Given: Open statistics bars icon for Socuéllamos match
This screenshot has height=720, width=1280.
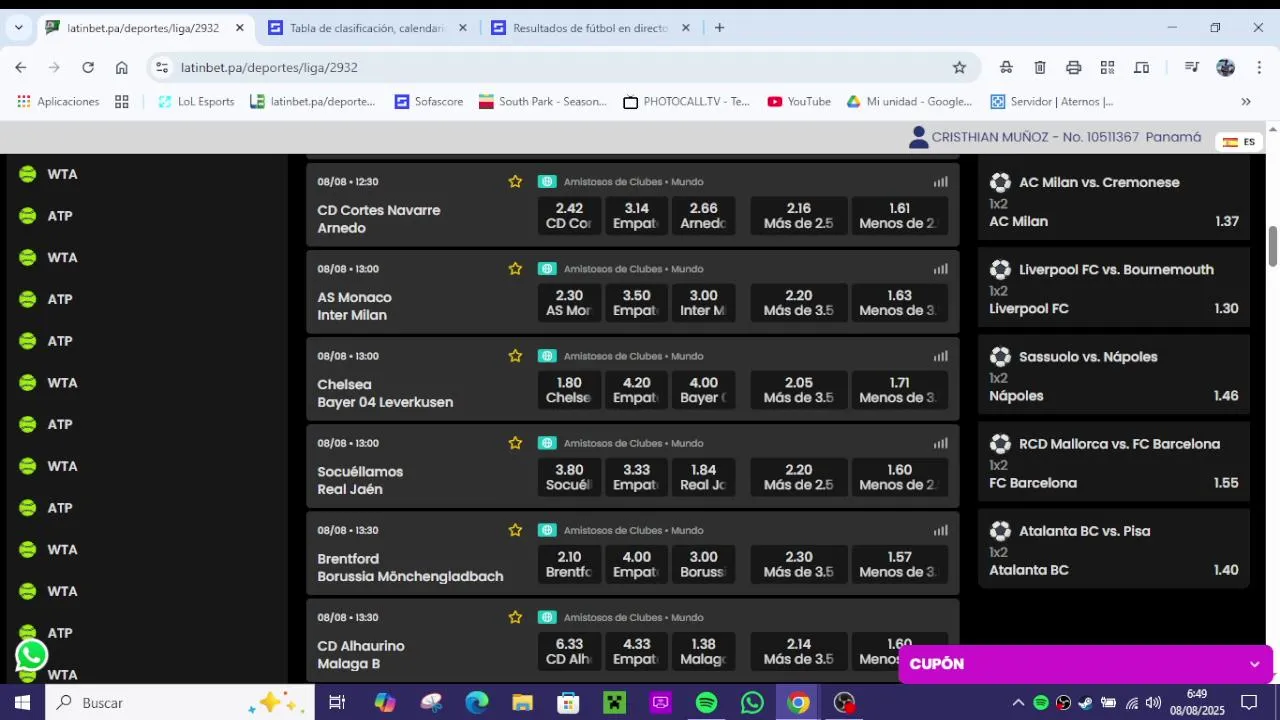Looking at the screenshot, I should pyautogui.click(x=940, y=443).
